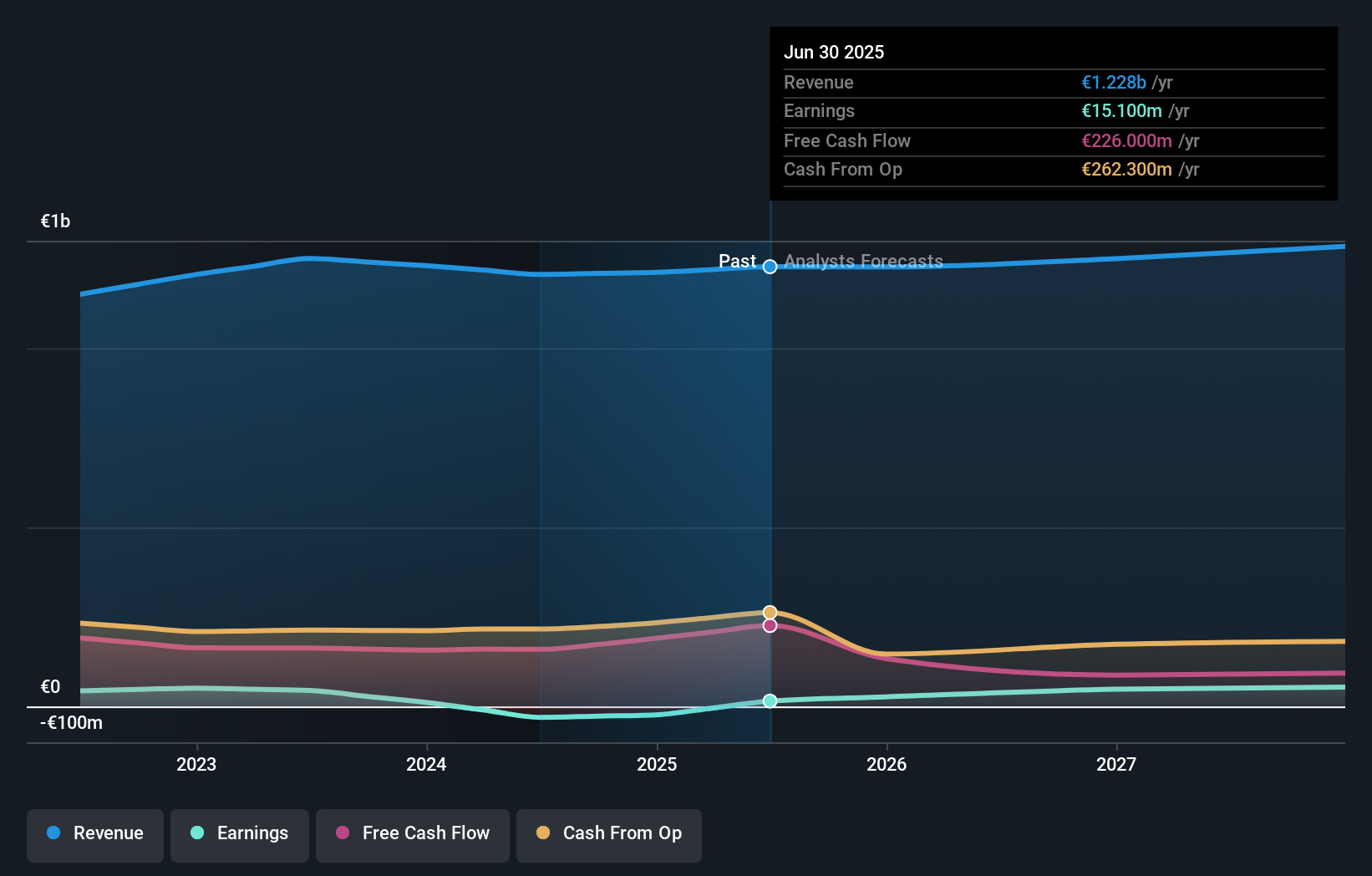1372x876 pixels.
Task: Toggle the Revenue legend button
Action: click(95, 835)
